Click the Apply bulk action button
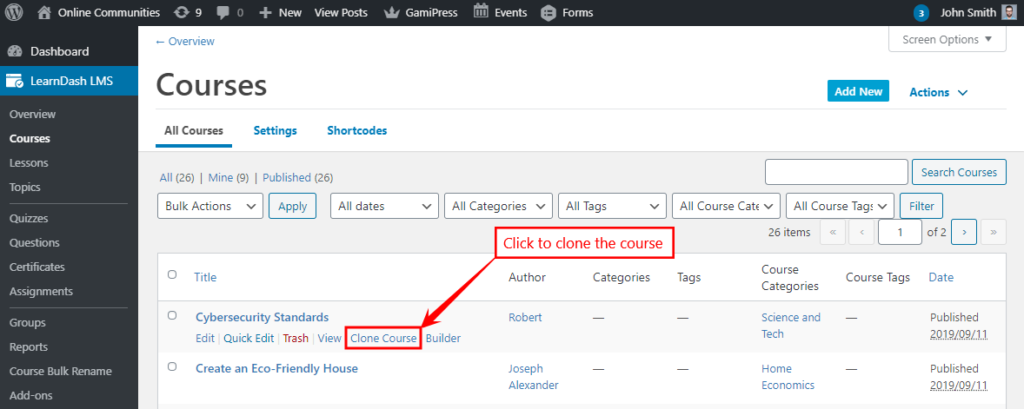The width and height of the screenshot is (1024, 409). tap(292, 206)
